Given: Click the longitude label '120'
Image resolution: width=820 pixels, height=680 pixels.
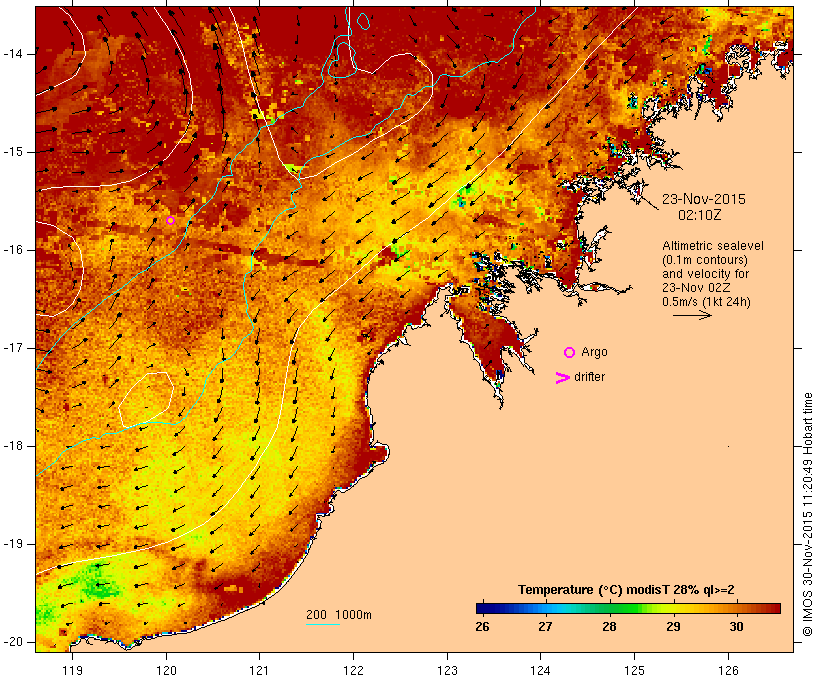Looking at the screenshot, I should tap(166, 670).
